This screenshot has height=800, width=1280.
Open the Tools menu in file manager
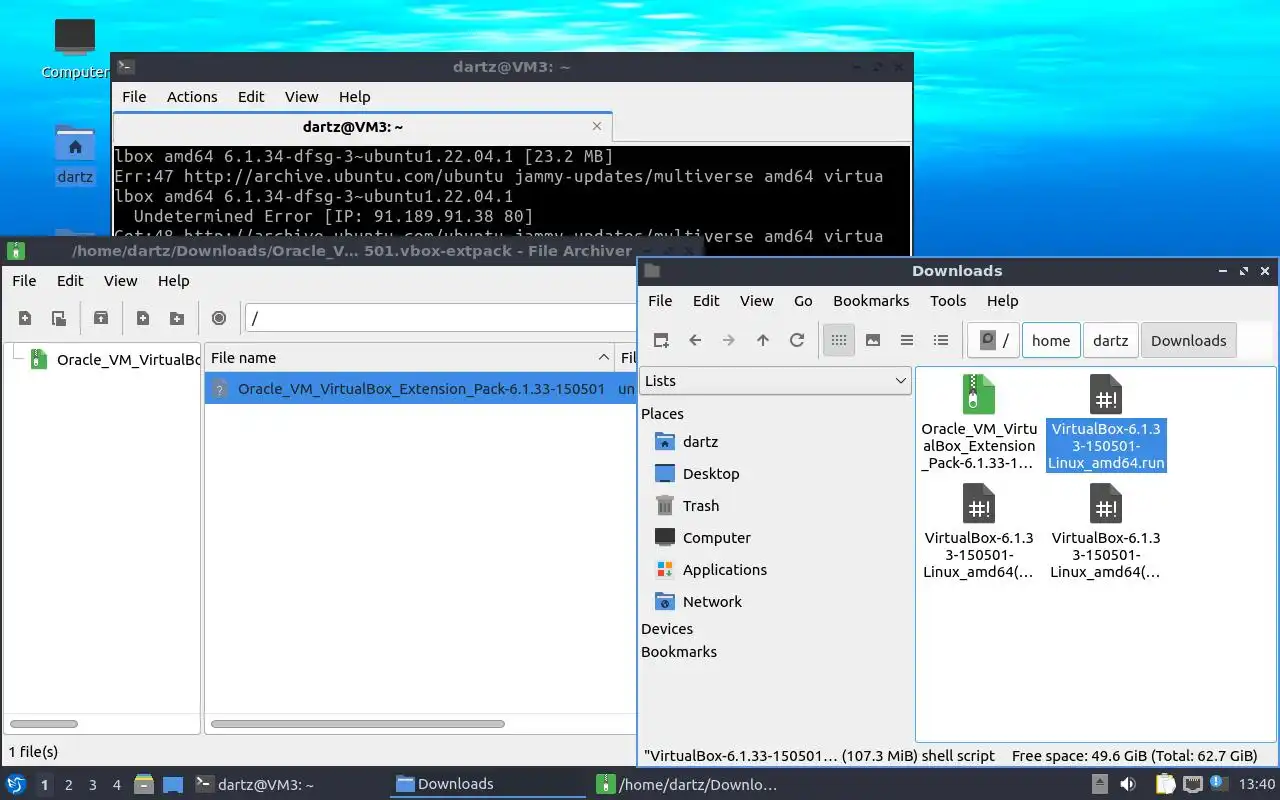pos(948,301)
